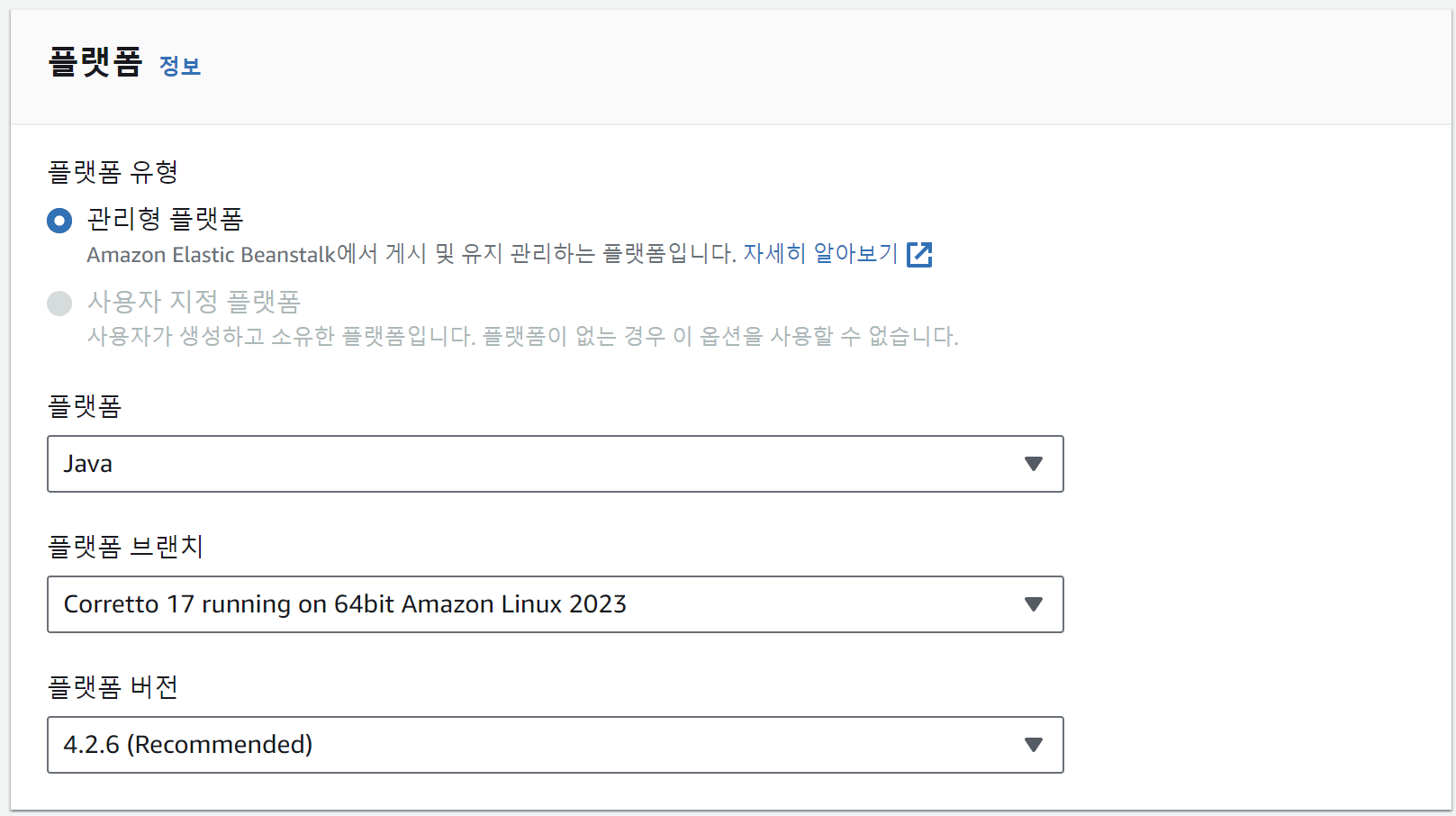Image resolution: width=1456 pixels, height=816 pixels.
Task: Click the 플랫폼 label above the Java dropdown
Action: (x=85, y=406)
